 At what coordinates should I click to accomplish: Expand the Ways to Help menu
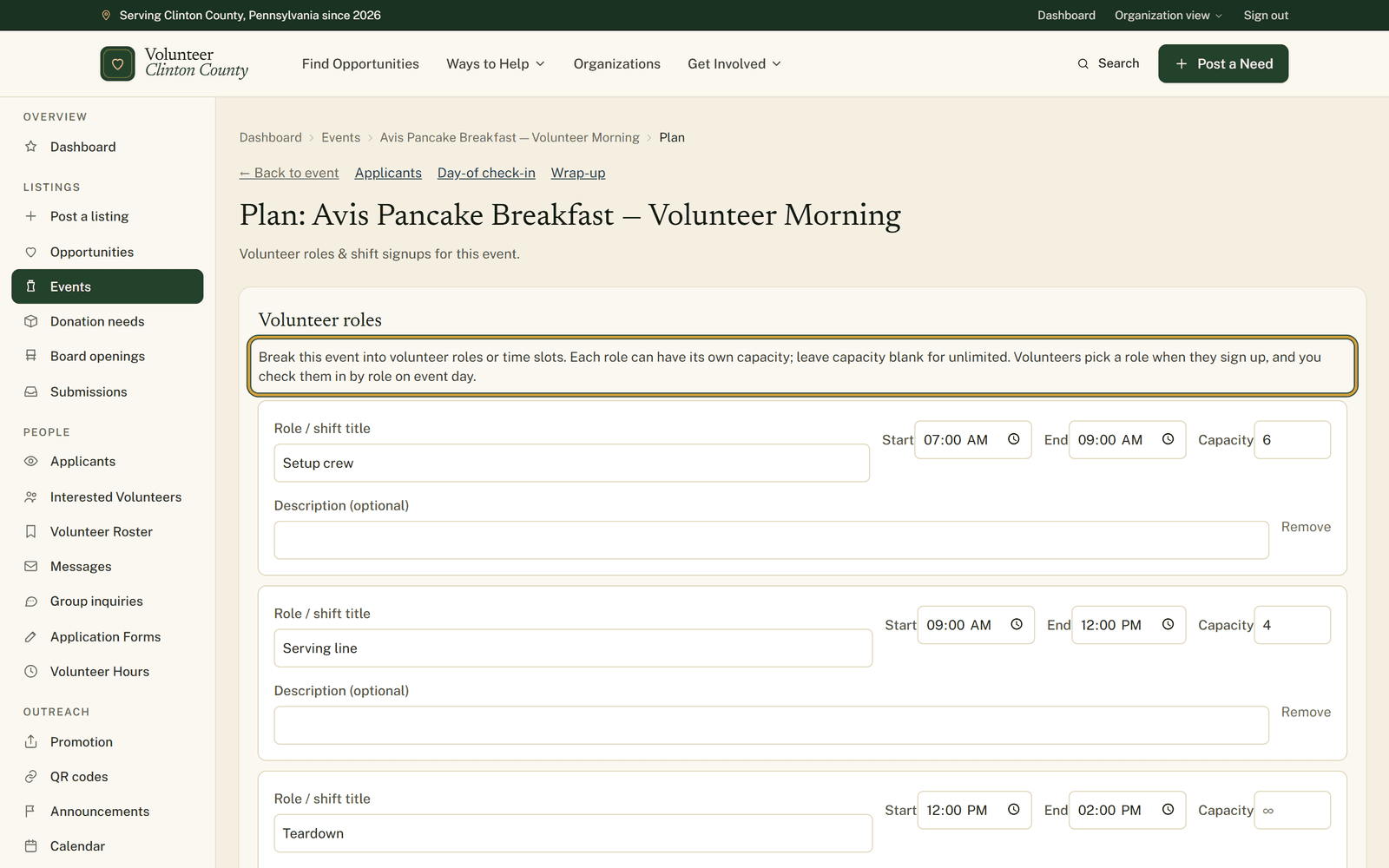(x=496, y=63)
